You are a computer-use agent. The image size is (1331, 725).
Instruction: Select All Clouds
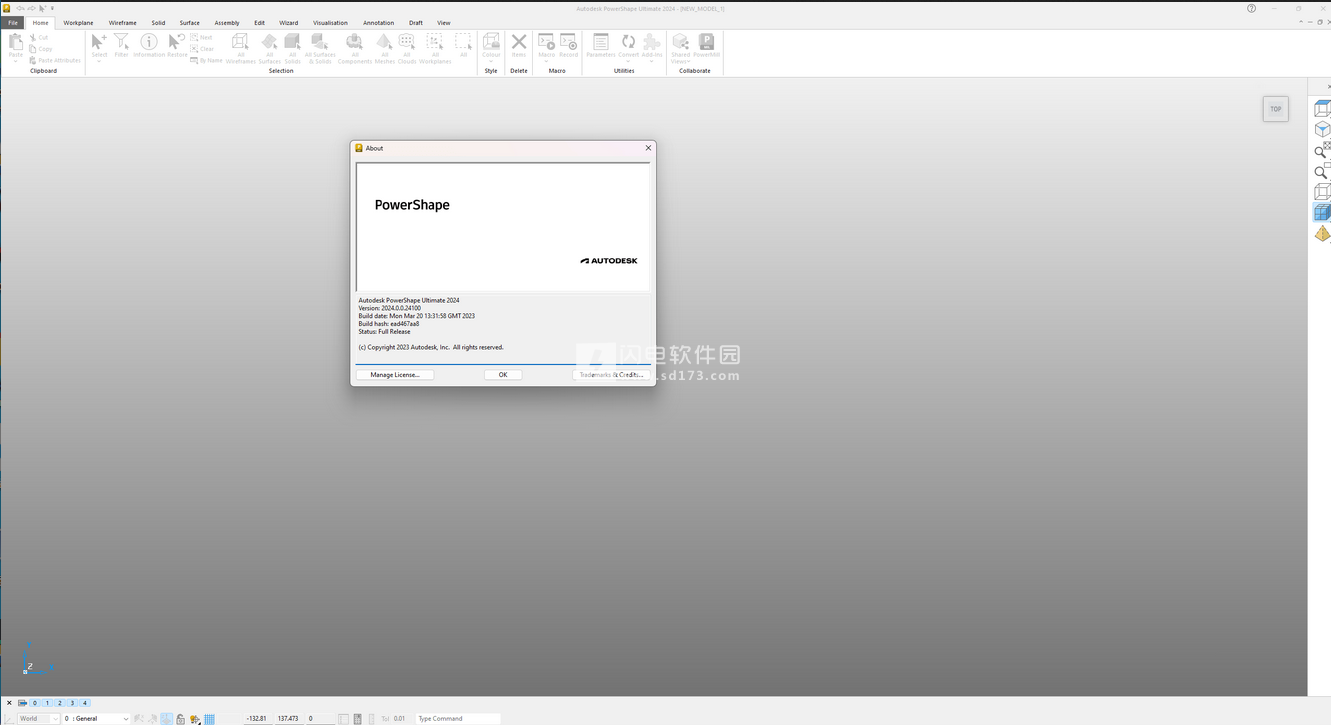click(407, 48)
